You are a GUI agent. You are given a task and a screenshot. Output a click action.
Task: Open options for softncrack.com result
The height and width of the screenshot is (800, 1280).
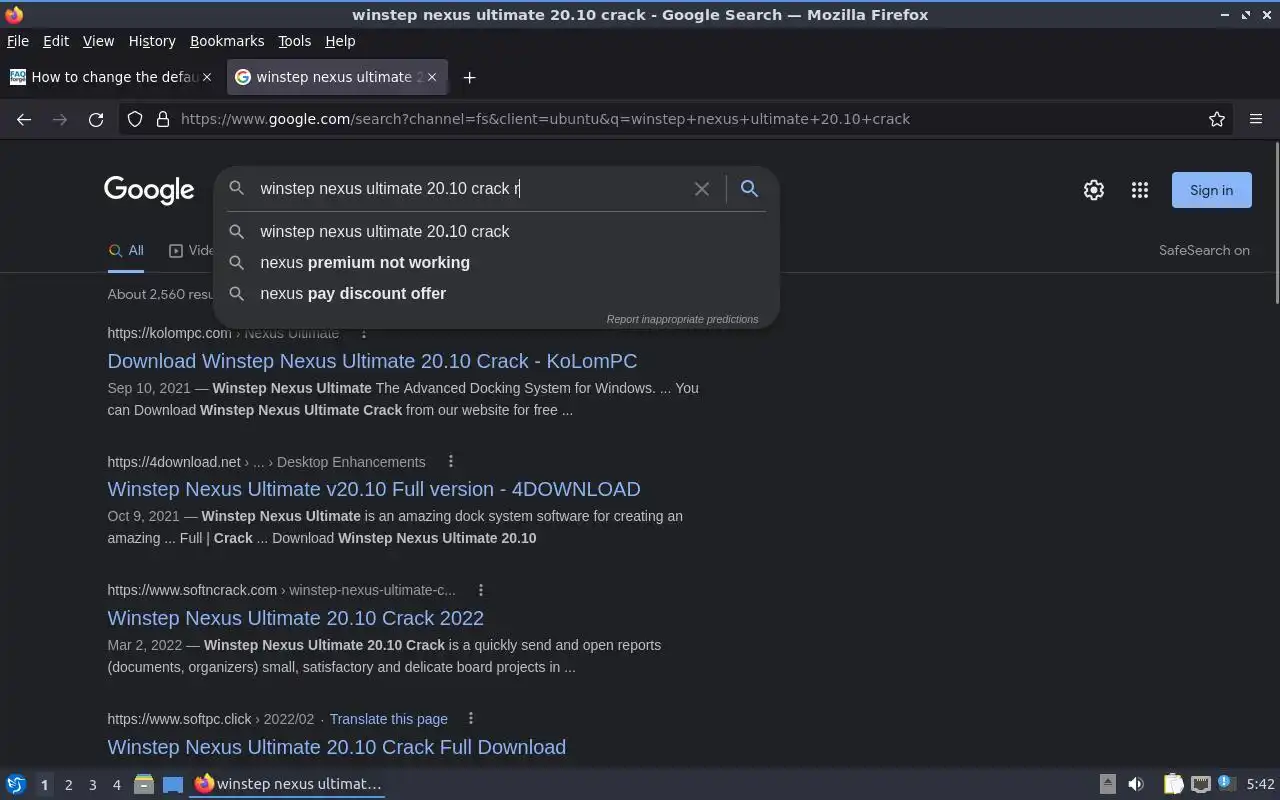coord(481,590)
